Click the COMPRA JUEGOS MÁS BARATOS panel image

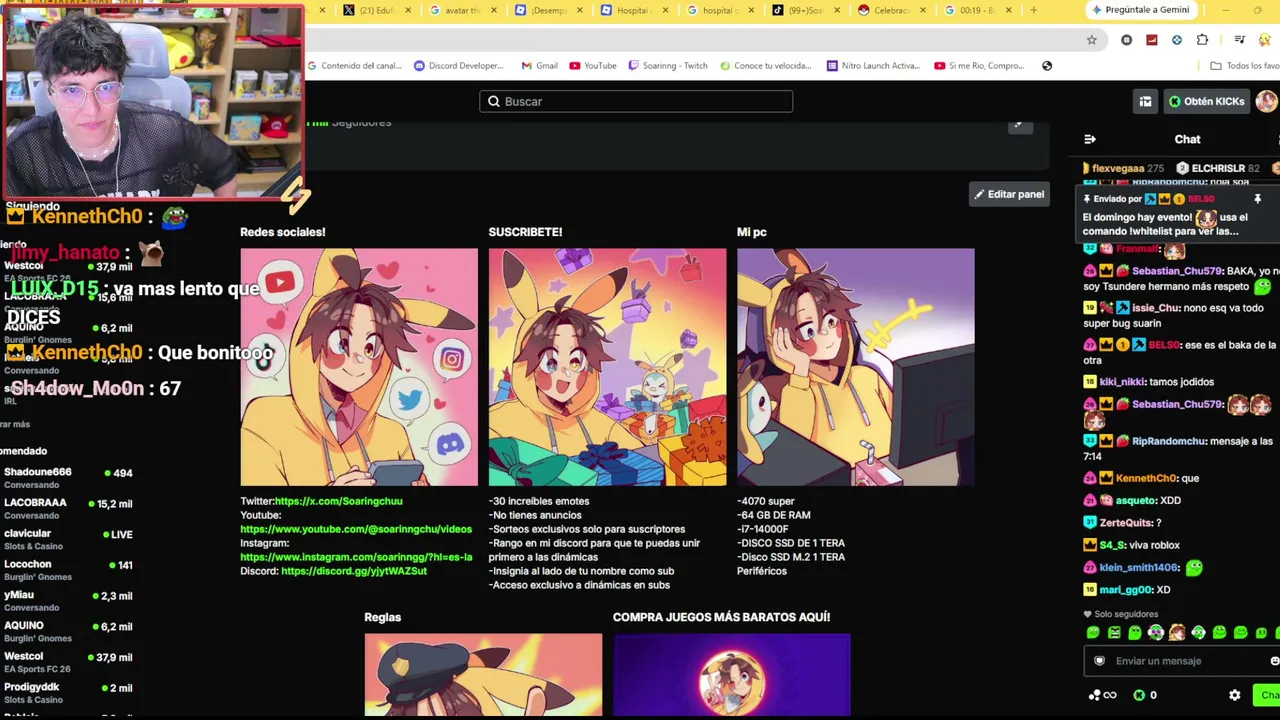[731, 674]
